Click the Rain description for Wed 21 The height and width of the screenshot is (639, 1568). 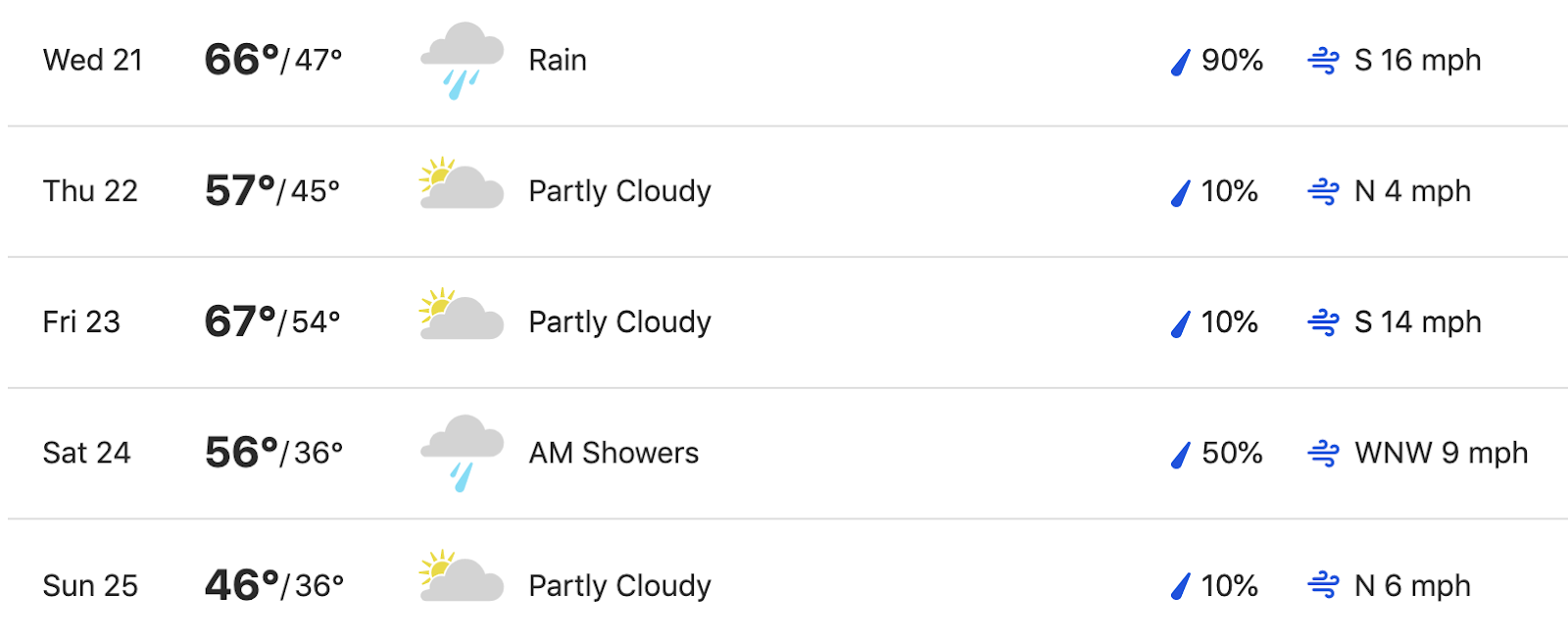[x=558, y=61]
